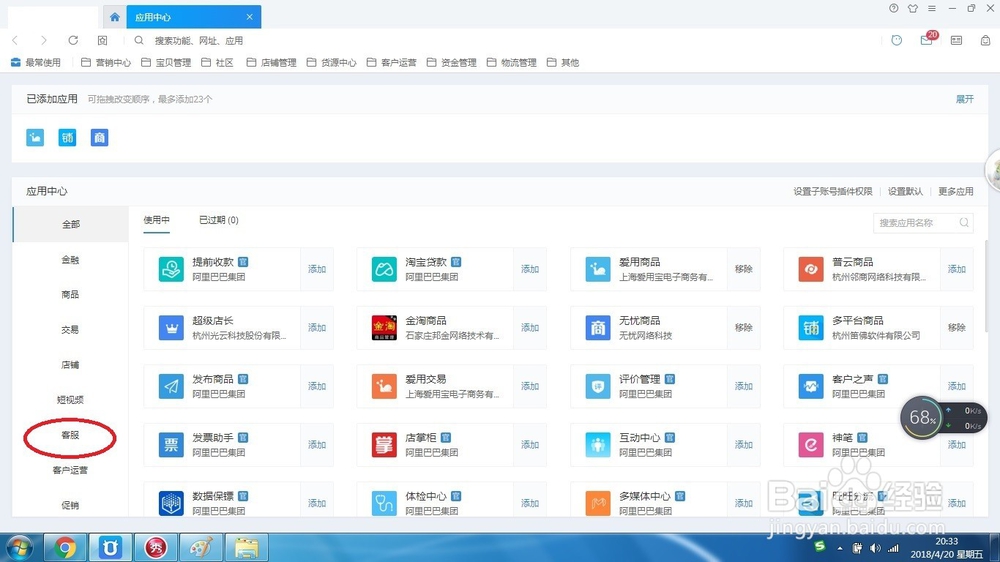Viewport: 1000px width, 562px height.
Task: Add the 超级店长 app
Action: 317,327
